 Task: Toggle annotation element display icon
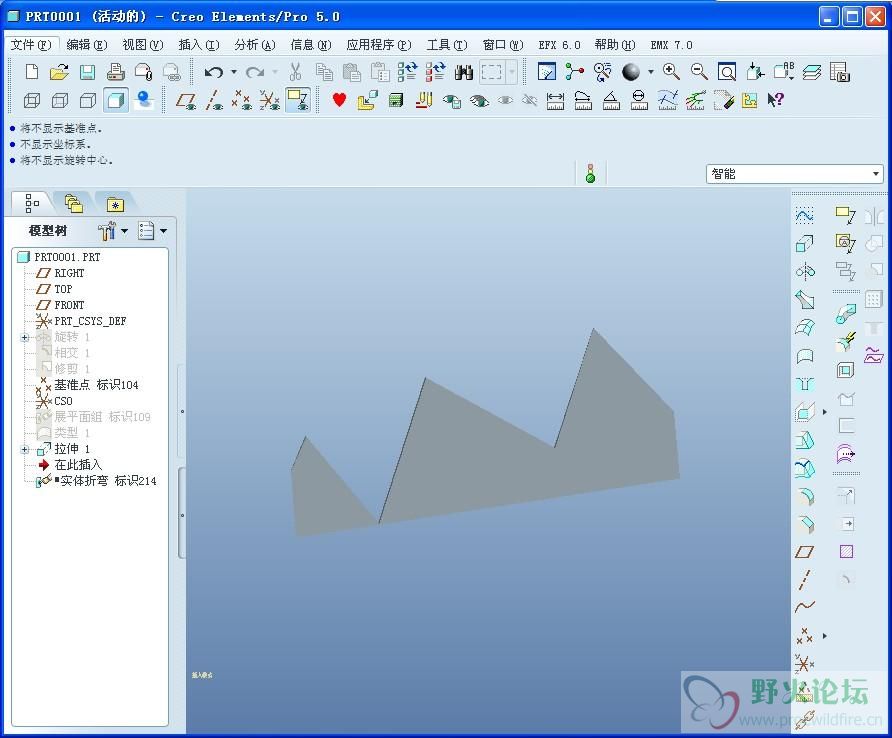pos(298,101)
